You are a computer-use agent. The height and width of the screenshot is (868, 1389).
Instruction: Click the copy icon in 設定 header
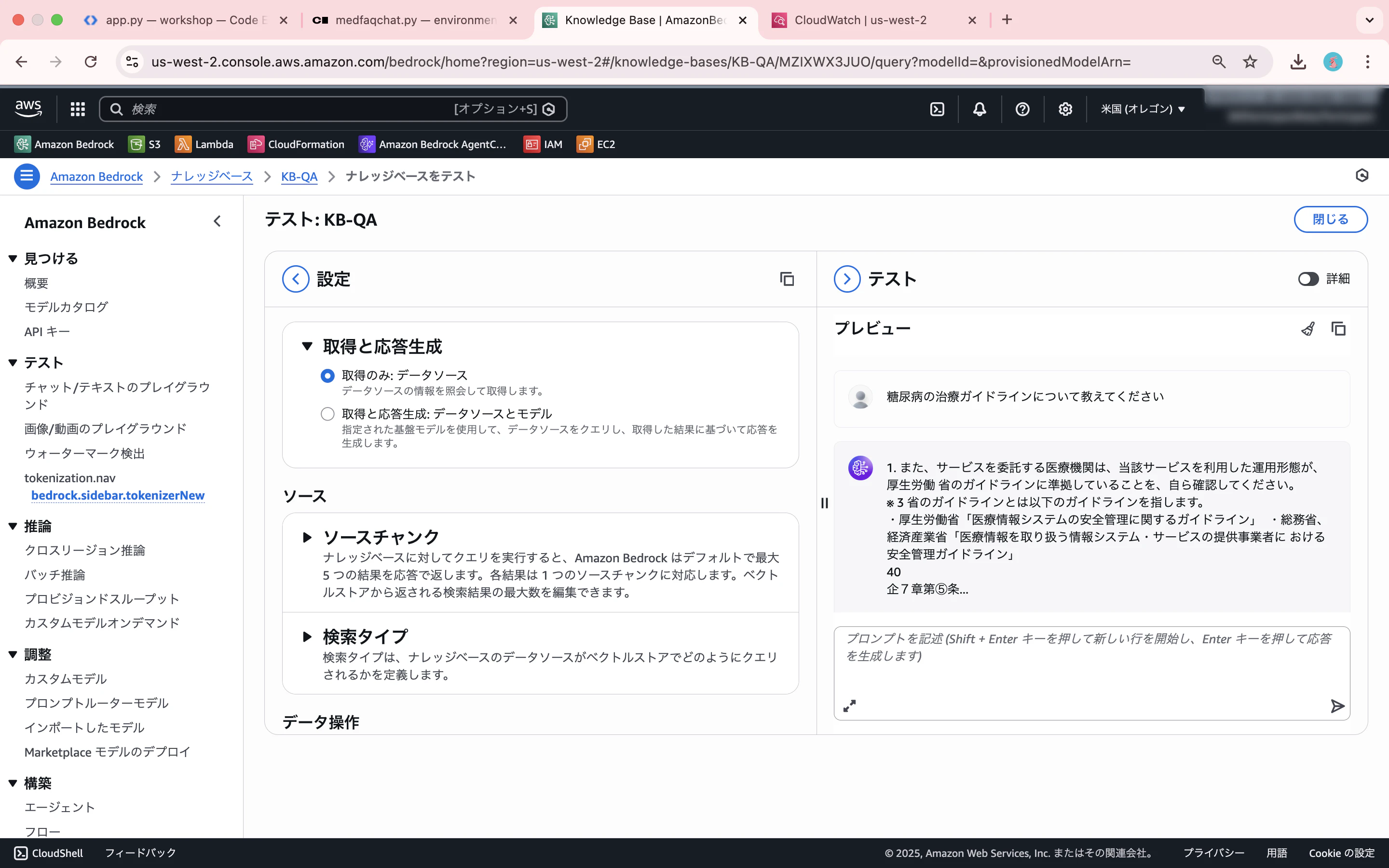(x=787, y=279)
